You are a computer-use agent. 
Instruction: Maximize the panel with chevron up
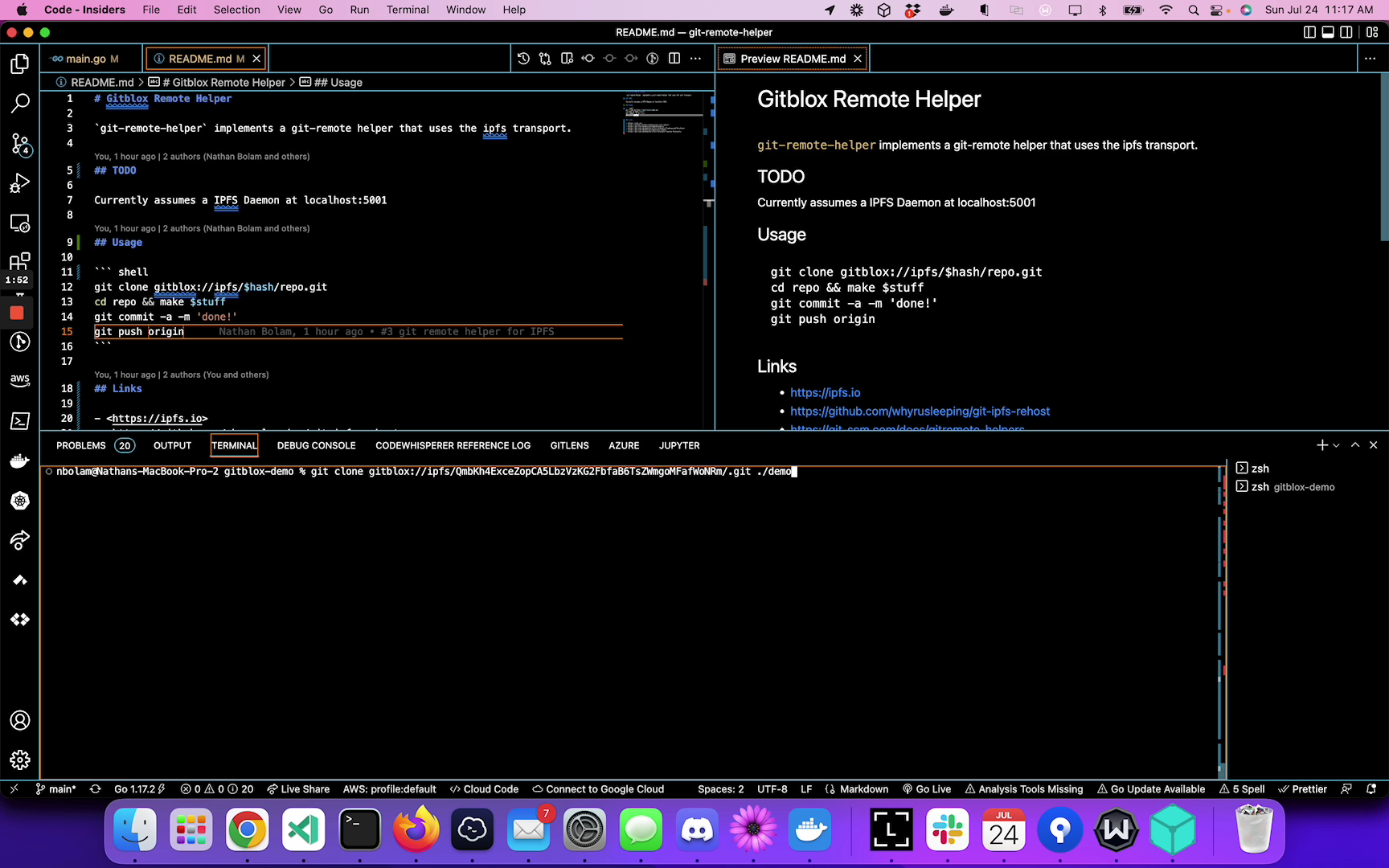pos(1355,445)
